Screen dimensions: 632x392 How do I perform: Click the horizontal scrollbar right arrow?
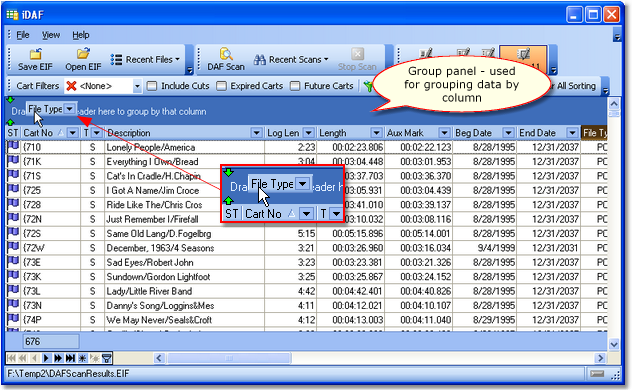point(601,358)
